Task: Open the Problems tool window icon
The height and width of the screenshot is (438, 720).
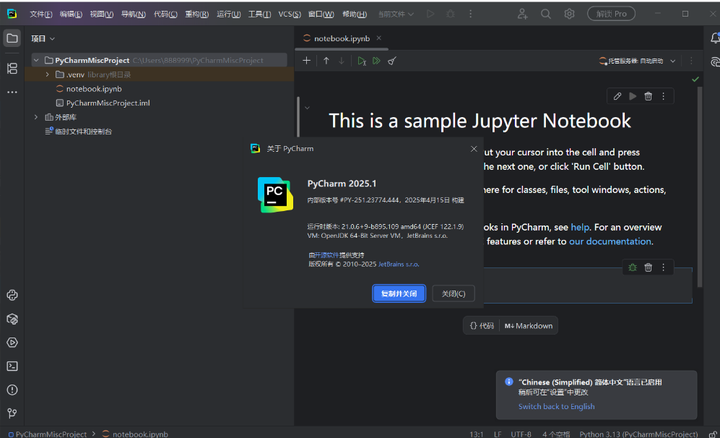Action: pyautogui.click(x=12, y=390)
